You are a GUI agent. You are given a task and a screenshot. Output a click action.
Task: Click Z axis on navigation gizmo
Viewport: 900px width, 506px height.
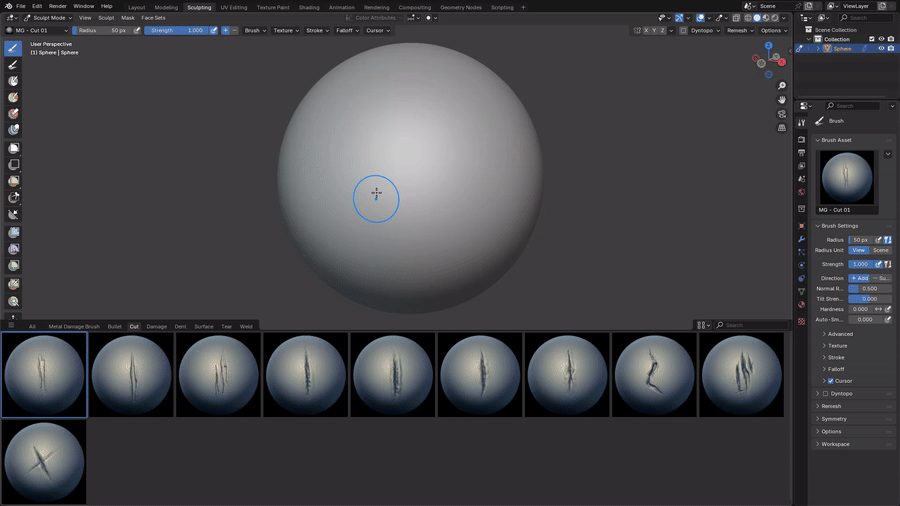(768, 45)
